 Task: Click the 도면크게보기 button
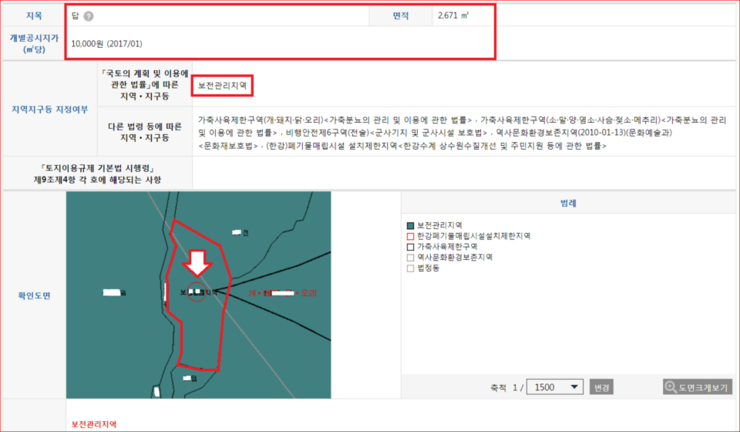(698, 387)
